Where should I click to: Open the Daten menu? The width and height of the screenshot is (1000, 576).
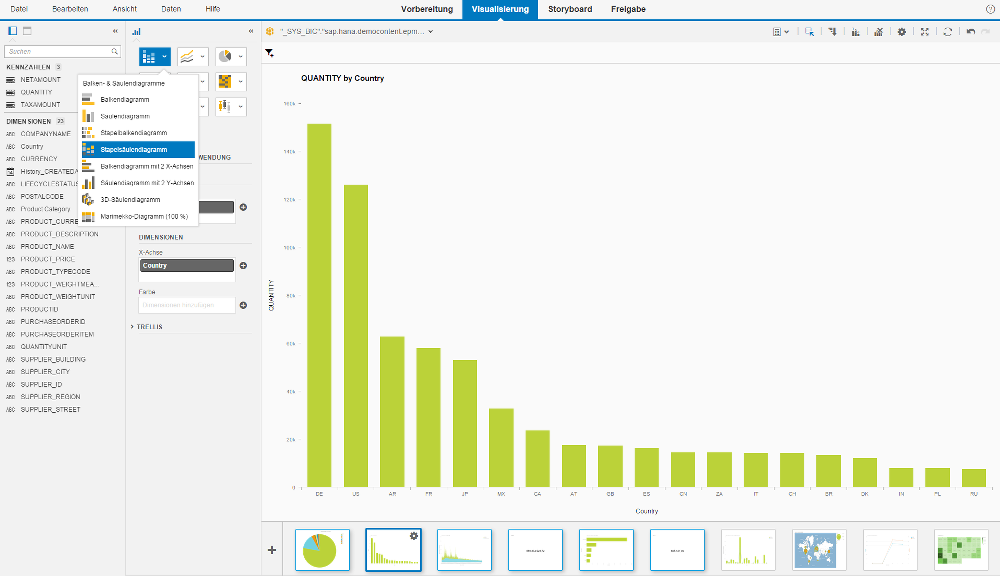[171, 8]
